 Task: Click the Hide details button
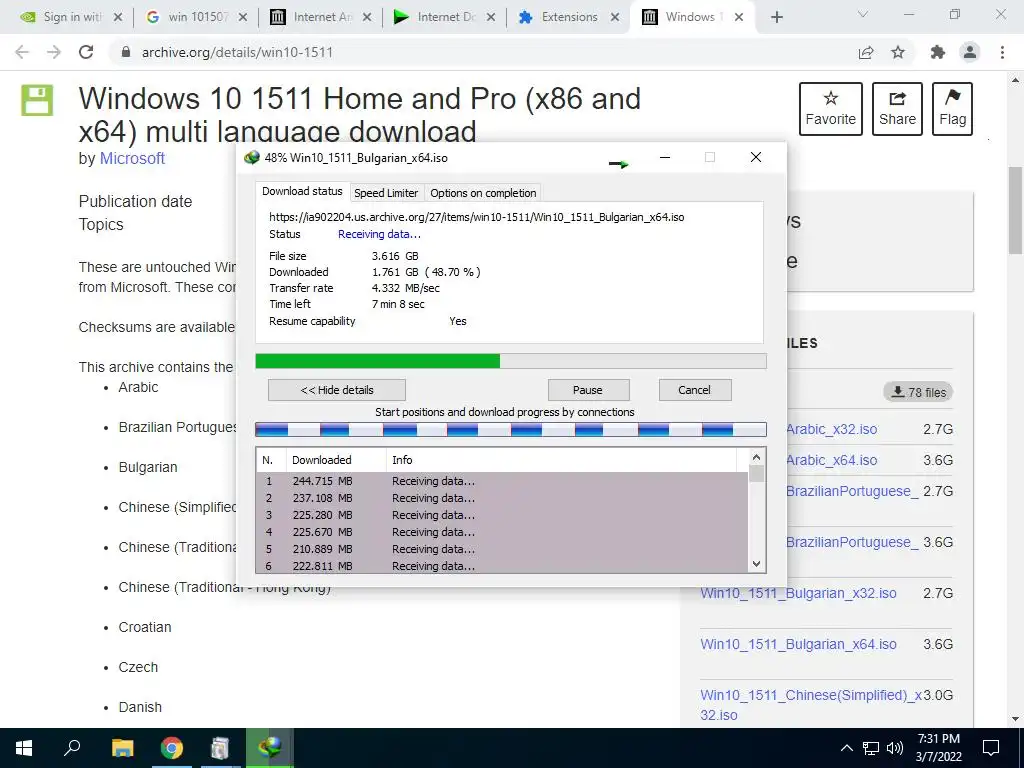click(337, 390)
